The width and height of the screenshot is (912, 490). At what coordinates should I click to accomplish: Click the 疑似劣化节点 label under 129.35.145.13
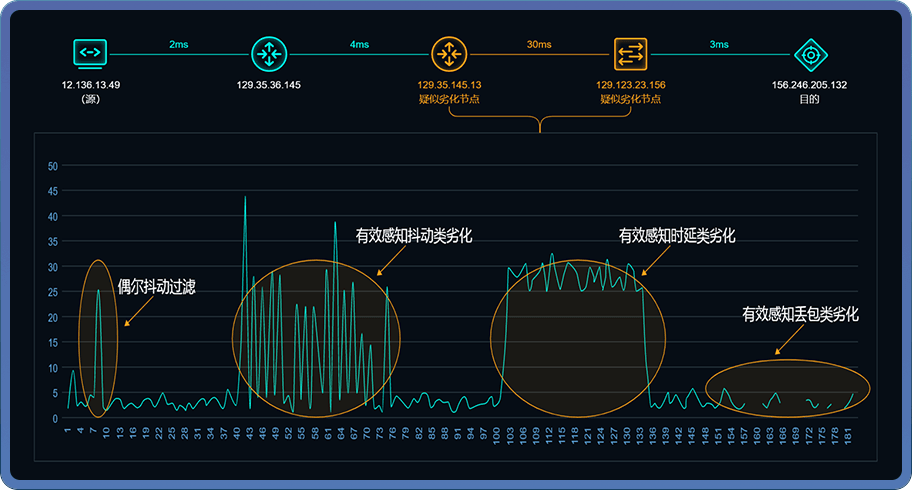(449, 99)
